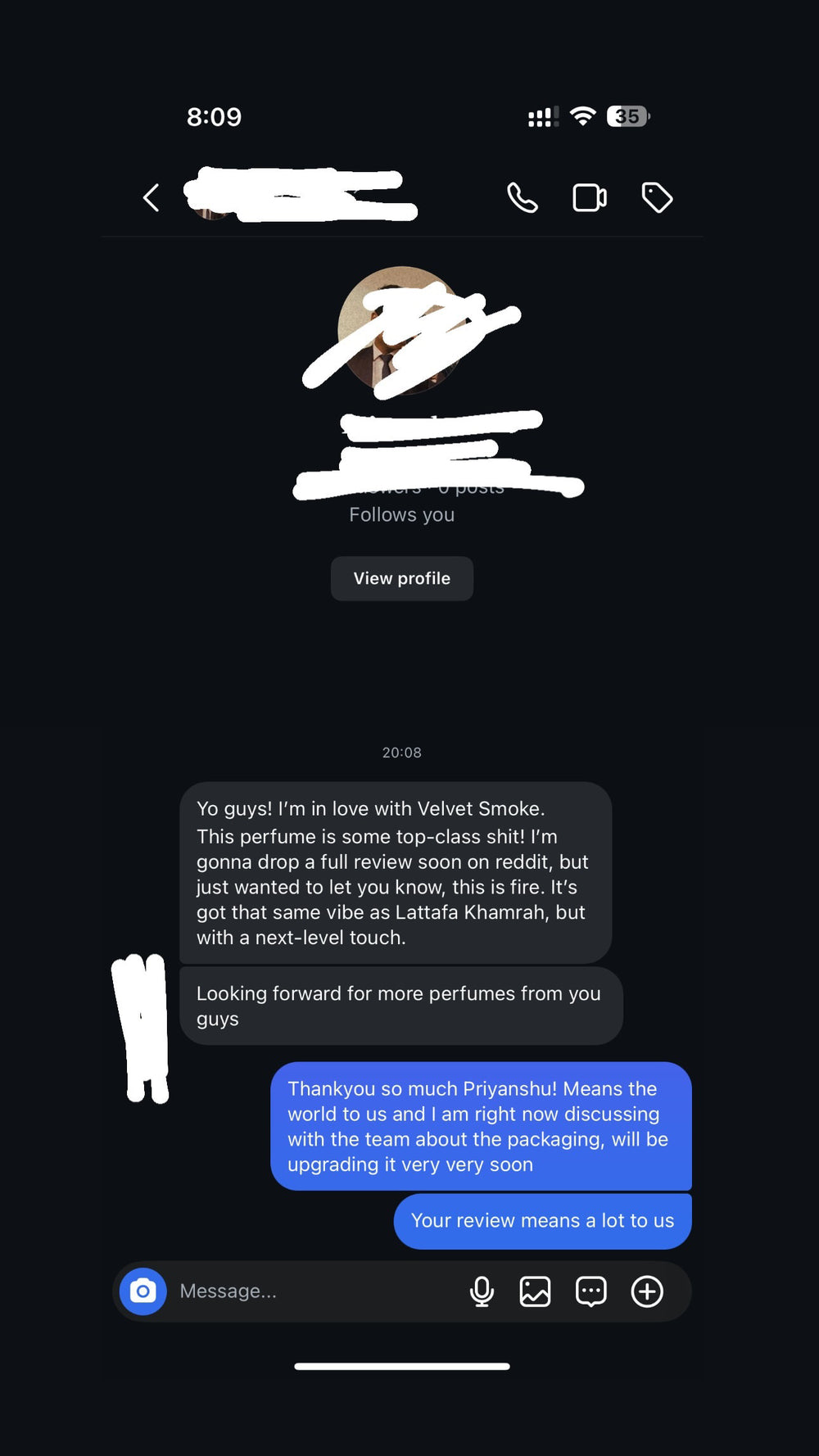Tap the redacted profile picture
Image resolution: width=819 pixels, height=1456 pixels.
[401, 330]
